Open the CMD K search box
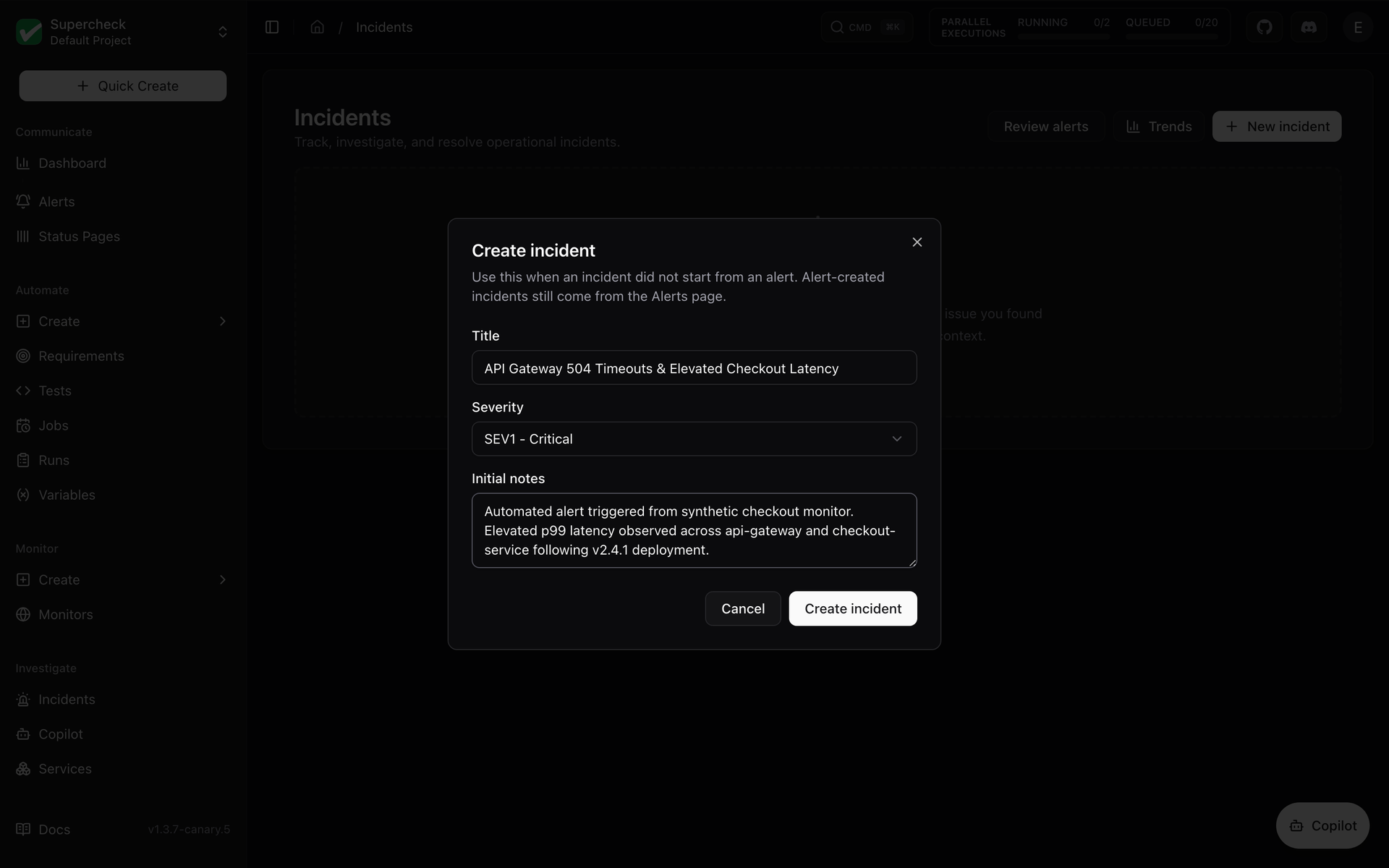 [x=867, y=27]
